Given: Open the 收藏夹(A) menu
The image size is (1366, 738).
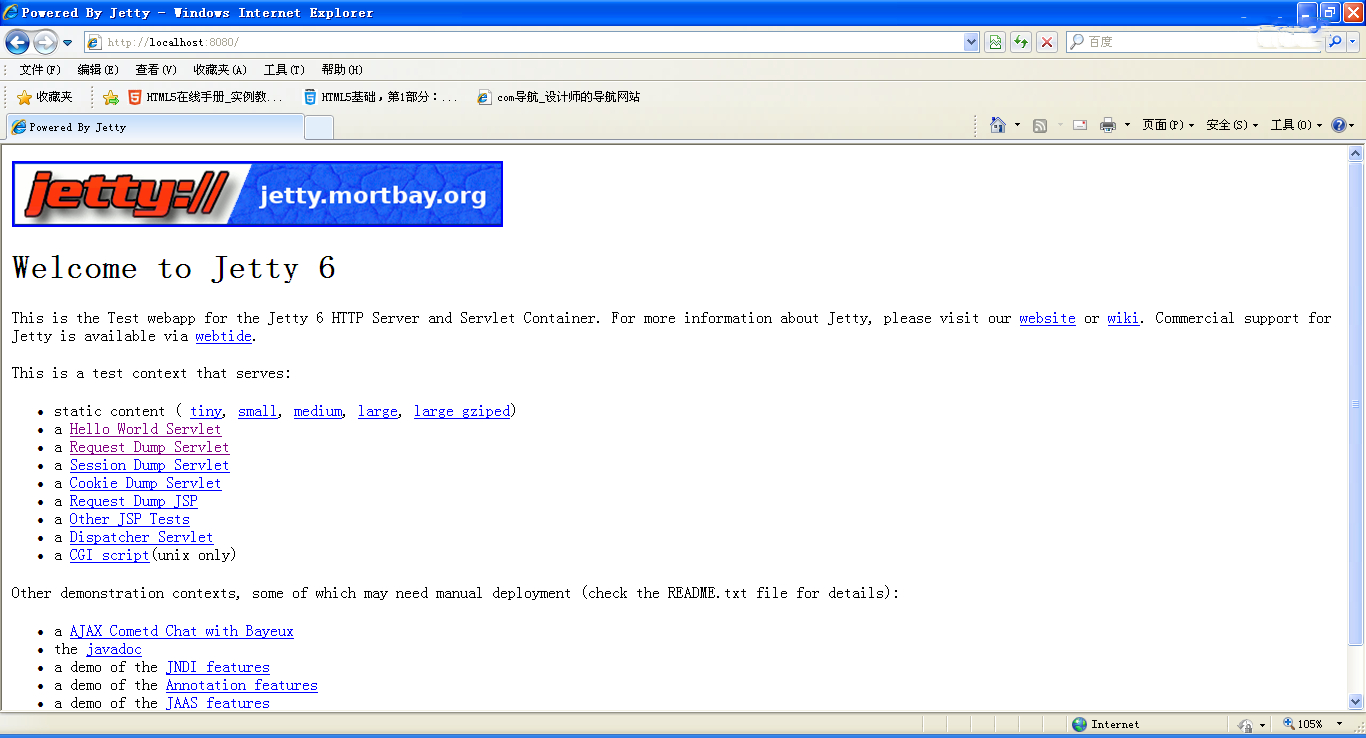Looking at the screenshot, I should [x=220, y=70].
